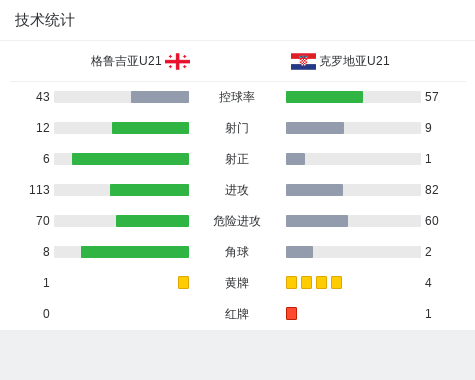
Task: Click Croatia's green possession bar
Action: 324,97
